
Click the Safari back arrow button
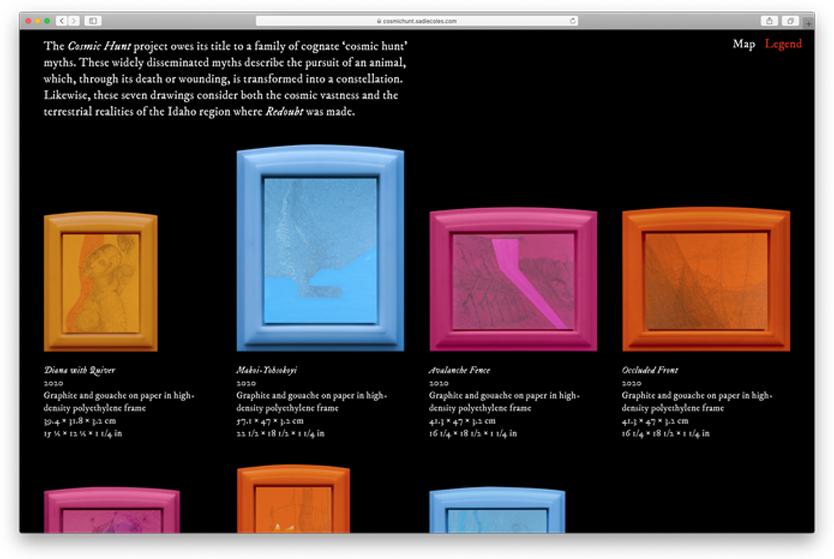[x=61, y=20]
